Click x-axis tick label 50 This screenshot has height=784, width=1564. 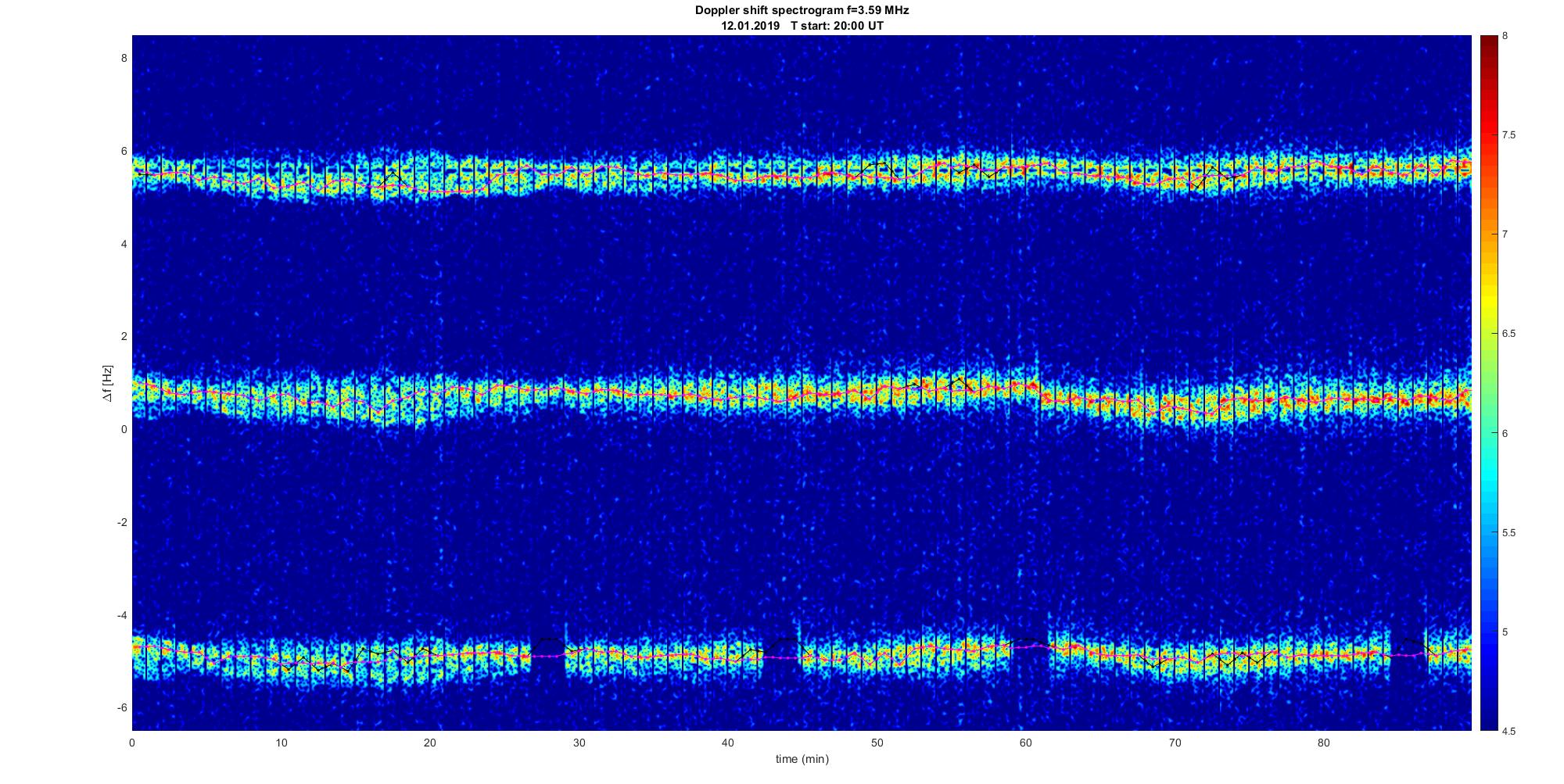877,743
